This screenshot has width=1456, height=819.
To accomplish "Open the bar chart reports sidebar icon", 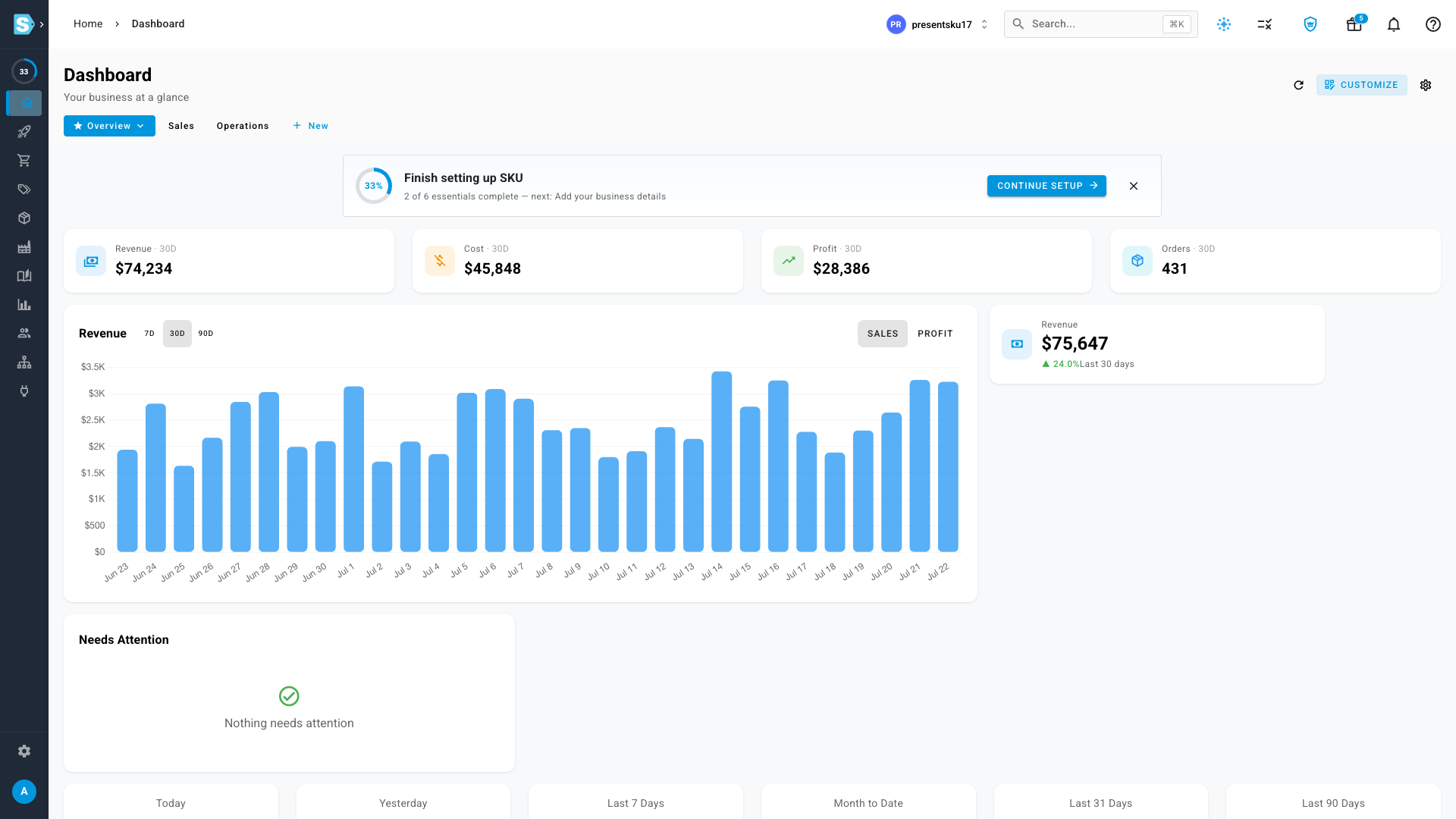I will tap(24, 305).
